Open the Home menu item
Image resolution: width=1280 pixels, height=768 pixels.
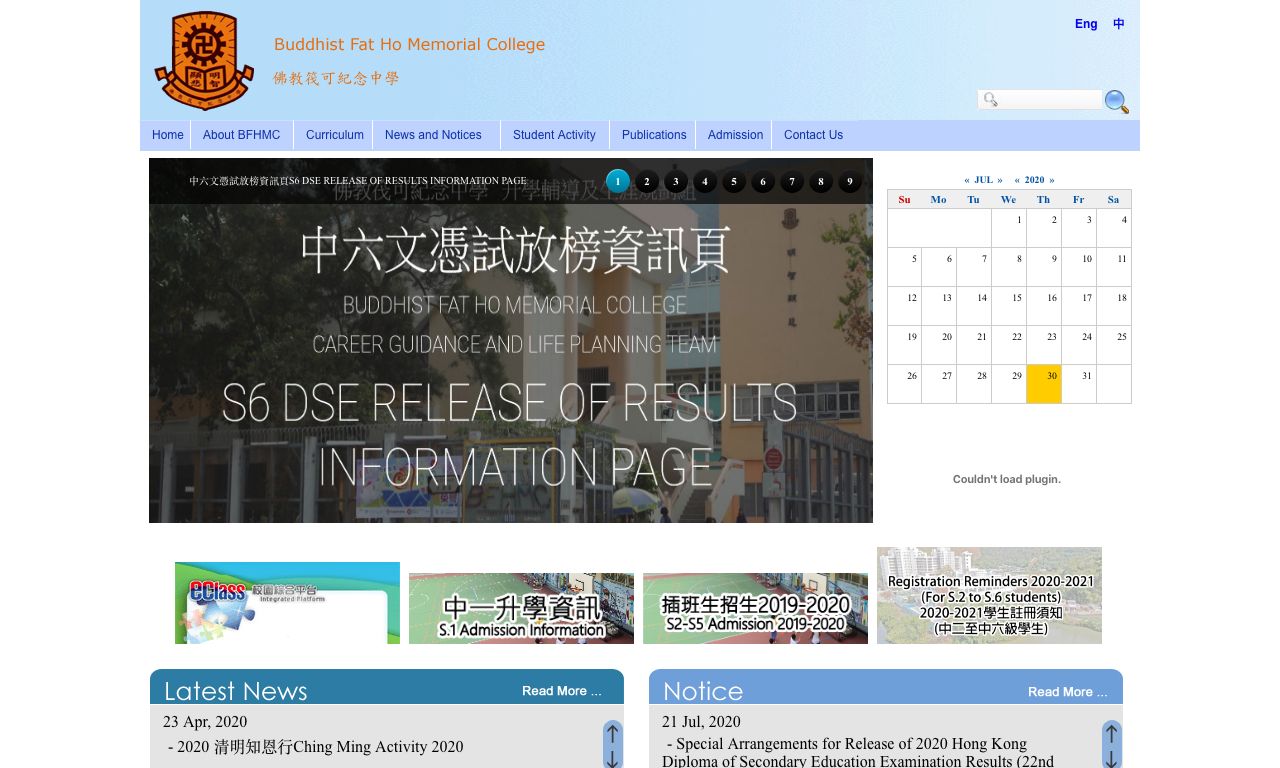[168, 135]
